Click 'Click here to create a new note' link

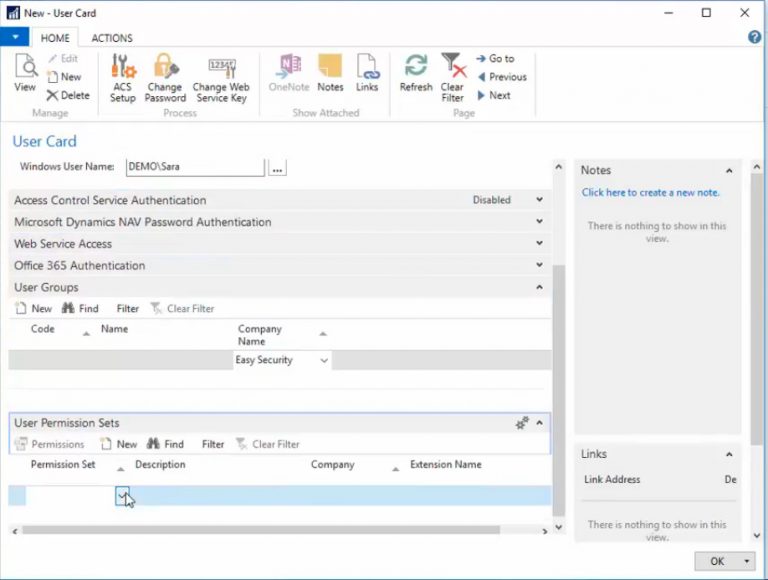(650, 193)
